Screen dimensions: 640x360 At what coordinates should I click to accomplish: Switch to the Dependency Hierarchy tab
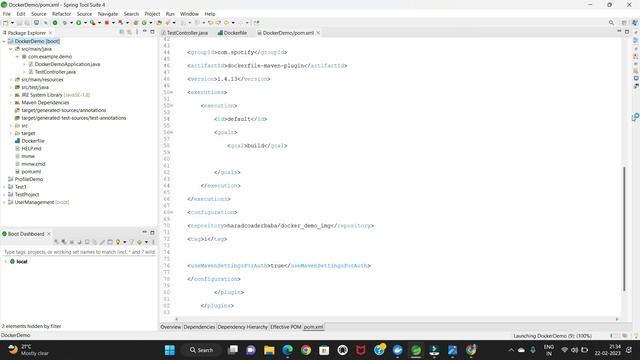[242, 327]
